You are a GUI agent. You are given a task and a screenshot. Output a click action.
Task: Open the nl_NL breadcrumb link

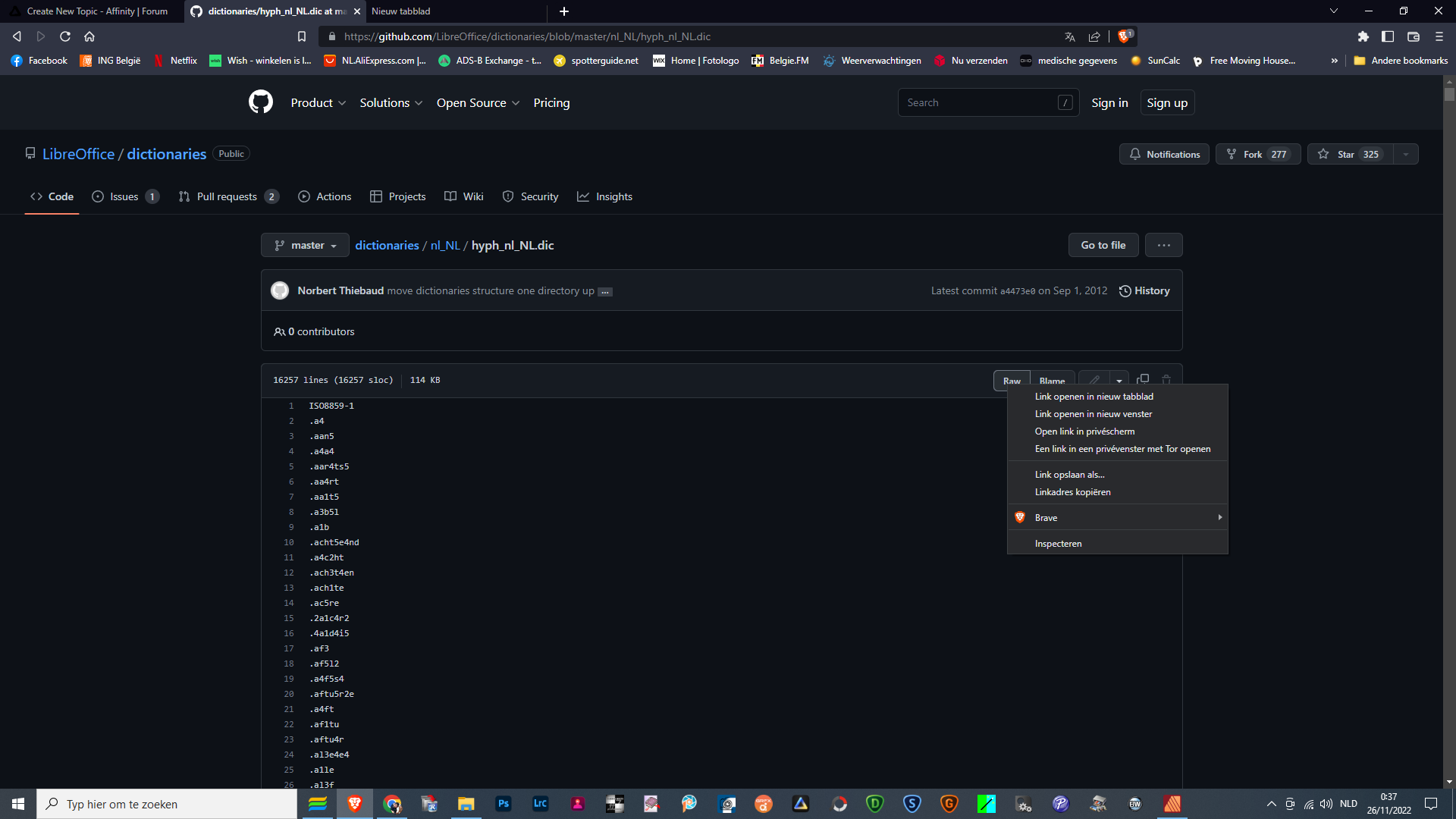click(445, 245)
